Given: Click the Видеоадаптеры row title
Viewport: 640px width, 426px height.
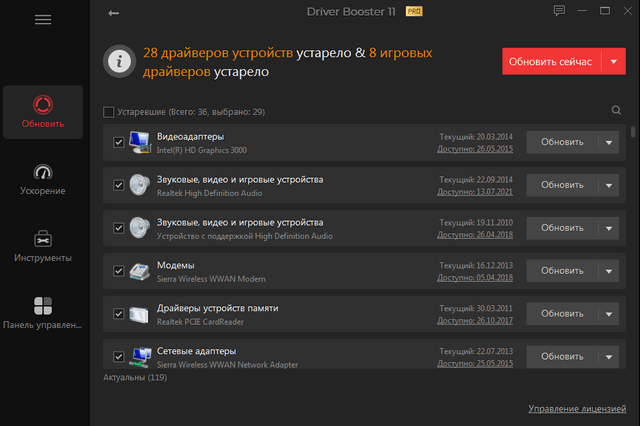Looking at the screenshot, I should (x=191, y=137).
